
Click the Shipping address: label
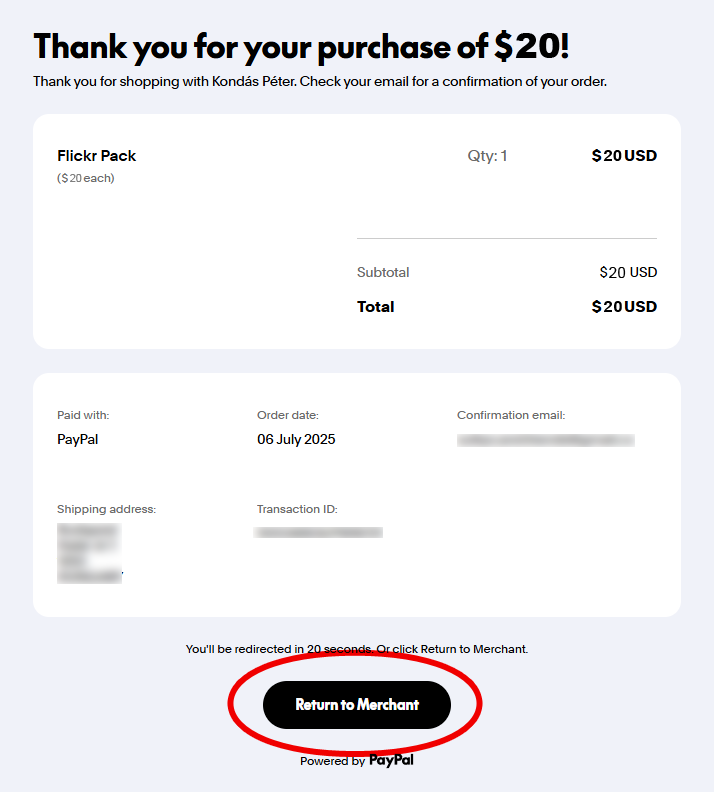click(x=107, y=509)
